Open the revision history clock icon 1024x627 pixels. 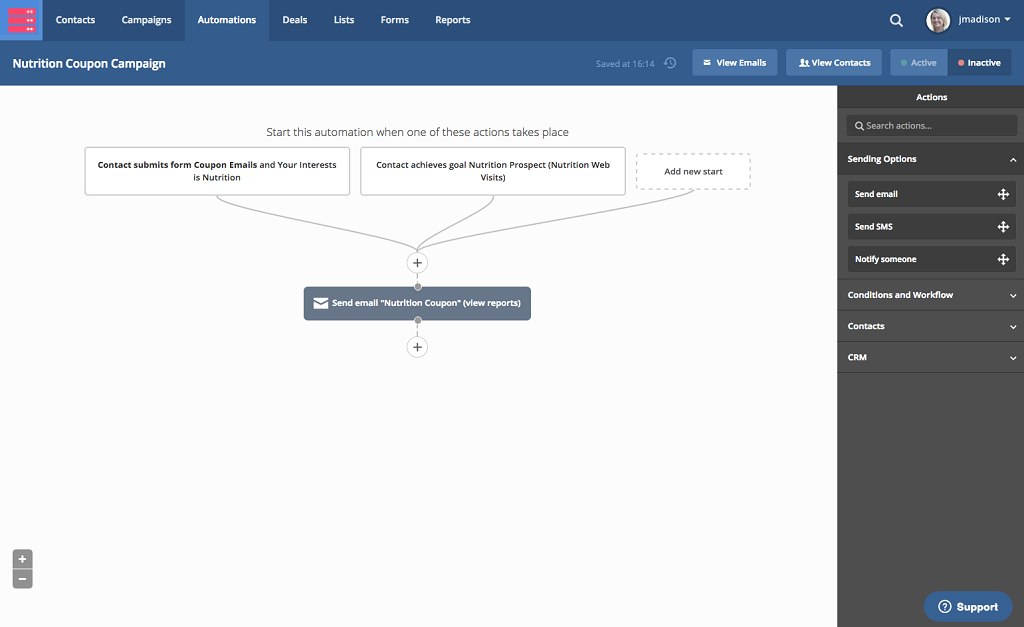point(670,63)
